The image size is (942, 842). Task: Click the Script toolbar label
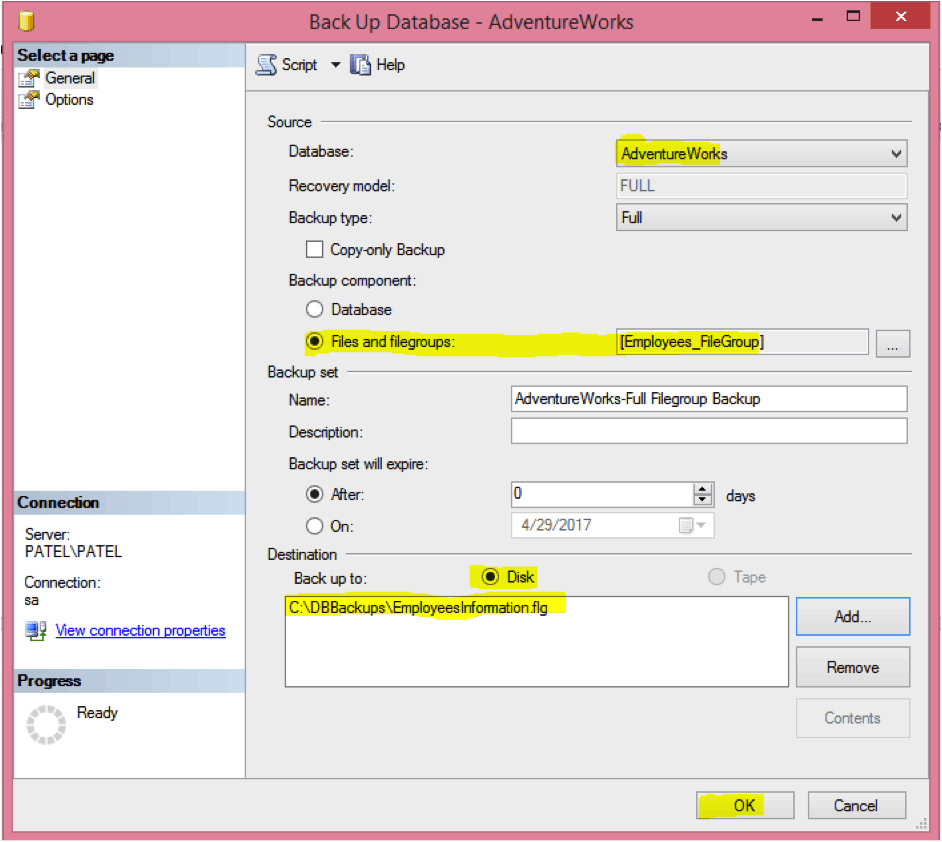click(299, 64)
